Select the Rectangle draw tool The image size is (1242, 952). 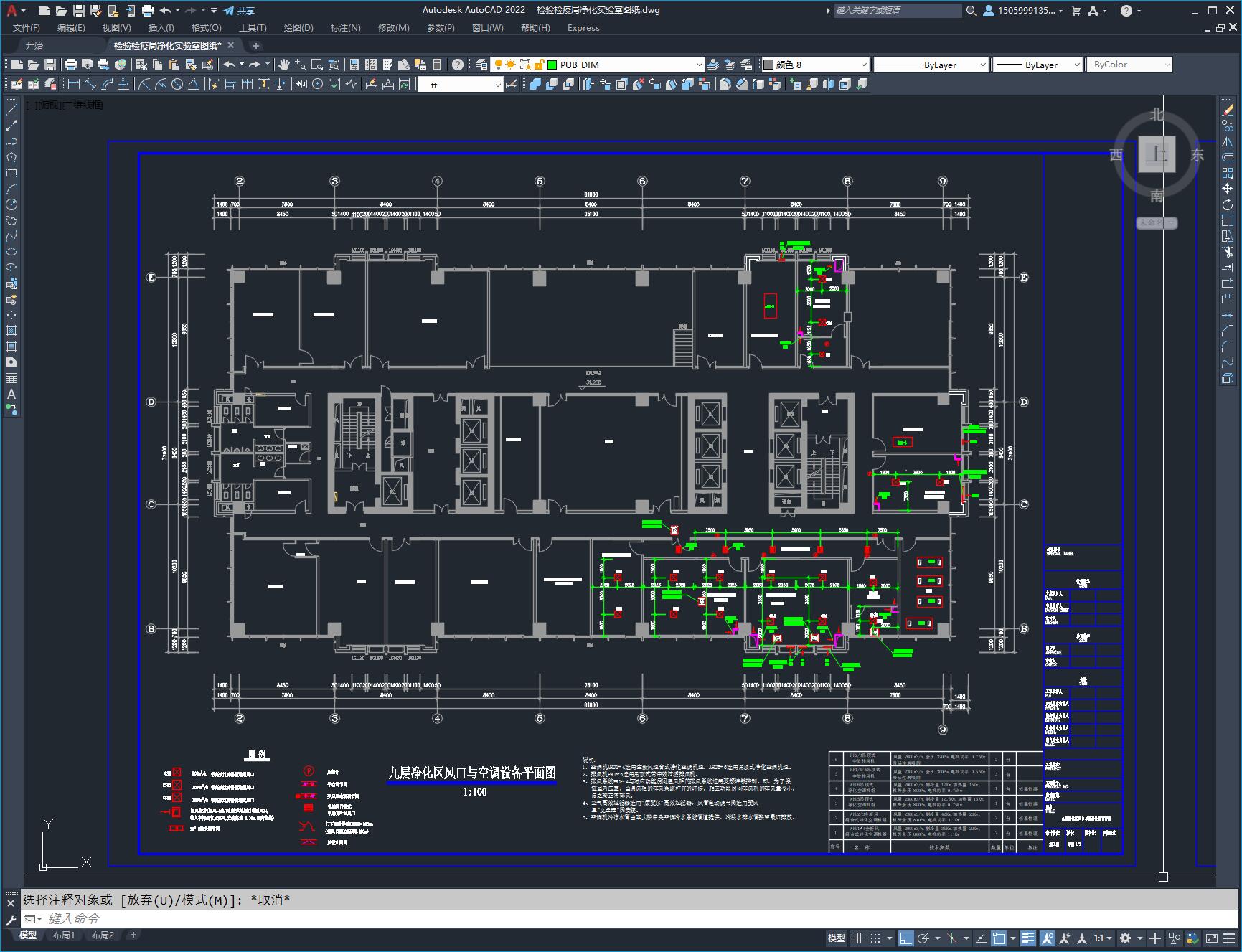coord(11,174)
